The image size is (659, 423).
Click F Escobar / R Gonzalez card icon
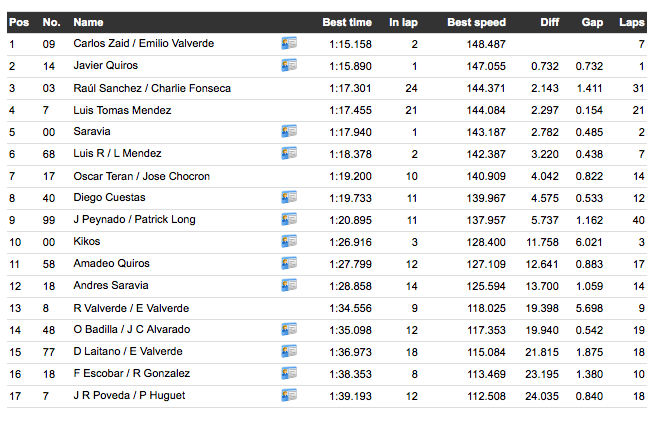(x=289, y=374)
